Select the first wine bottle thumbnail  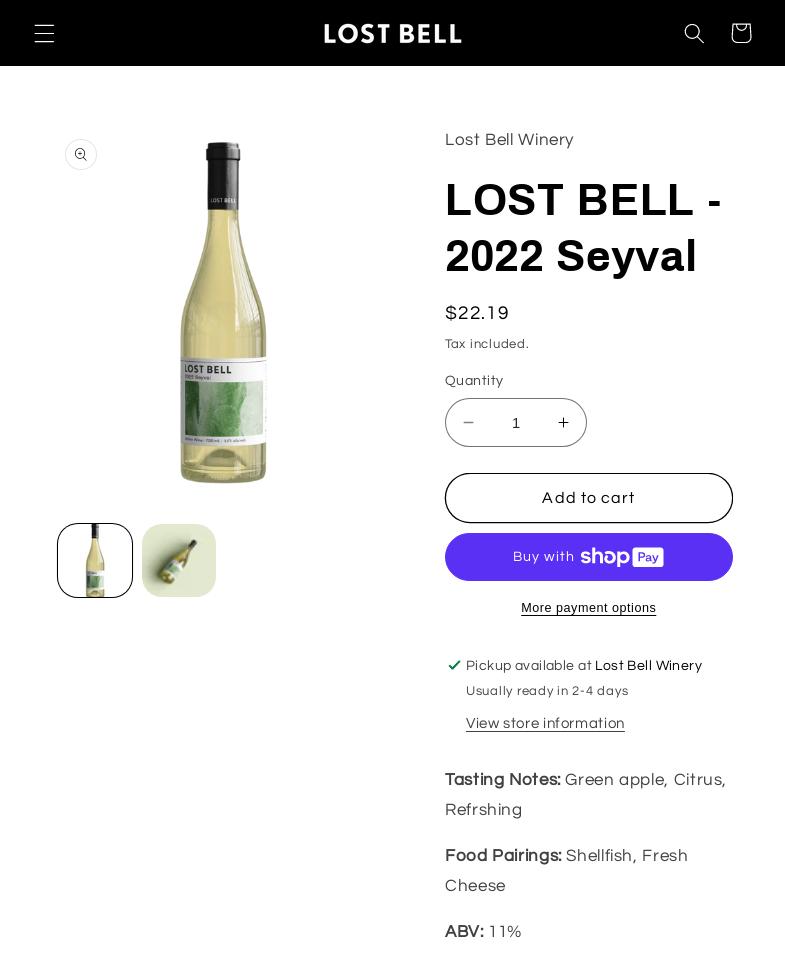pyautogui.click(x=95, y=560)
